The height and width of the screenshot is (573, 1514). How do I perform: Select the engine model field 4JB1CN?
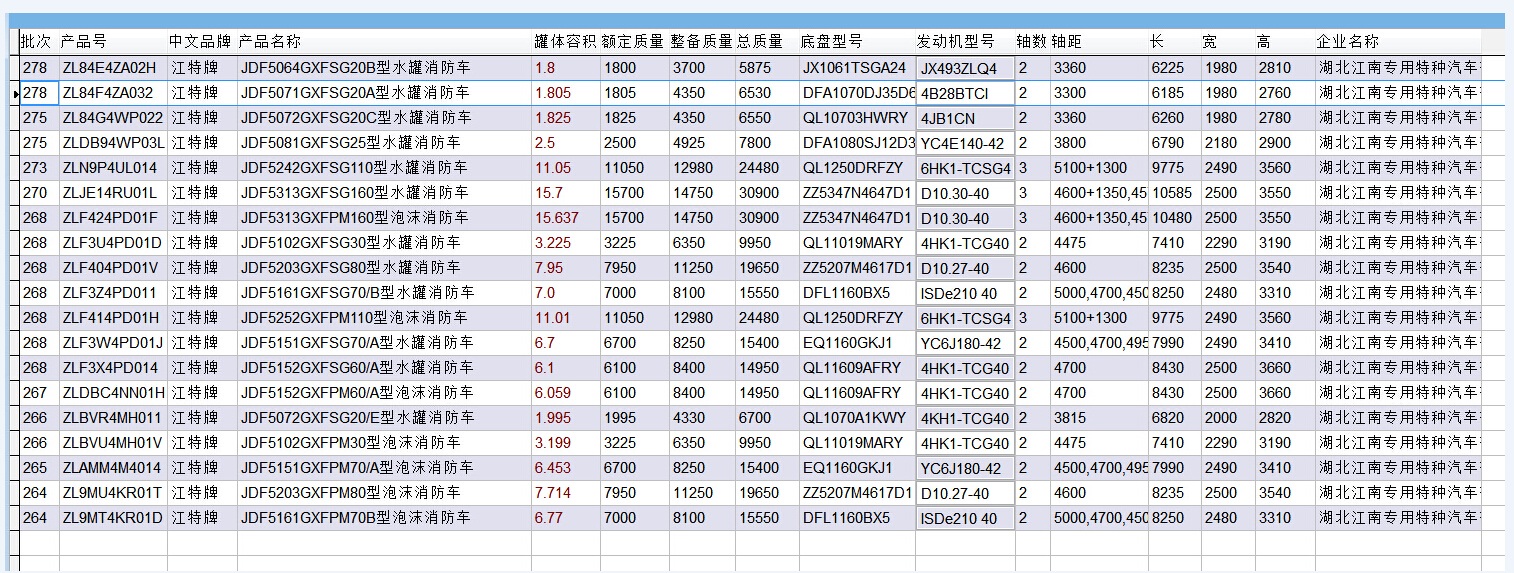pyautogui.click(x=964, y=119)
